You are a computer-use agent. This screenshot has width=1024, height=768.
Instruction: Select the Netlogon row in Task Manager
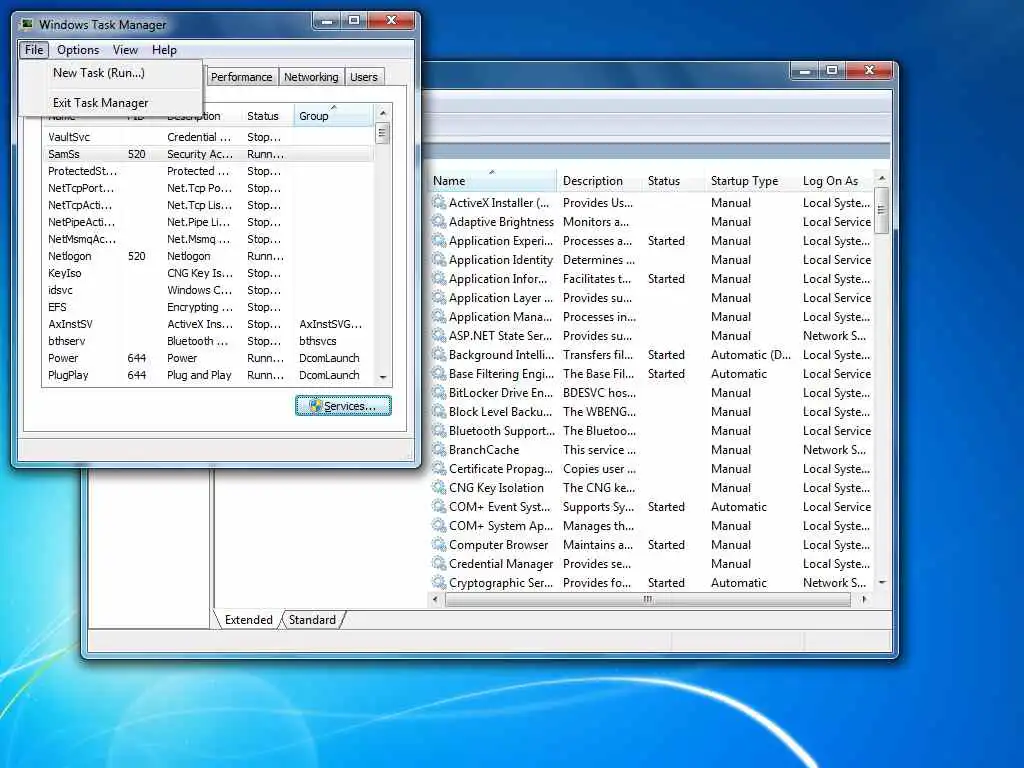coord(209,256)
